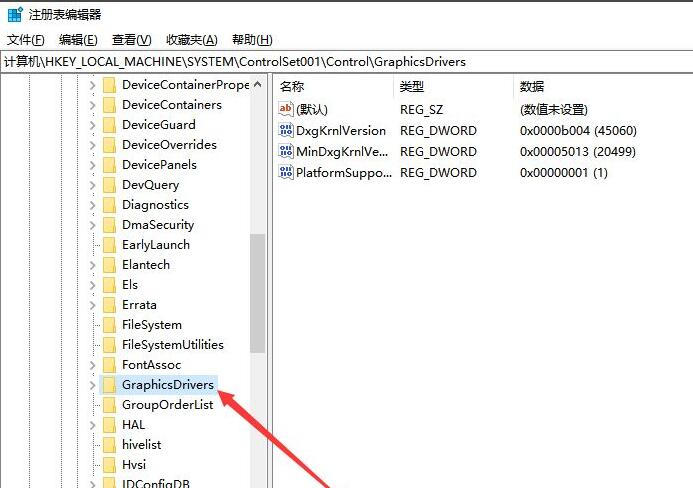Click the Elantech folder icon
This screenshot has width=693, height=488.
[109, 265]
